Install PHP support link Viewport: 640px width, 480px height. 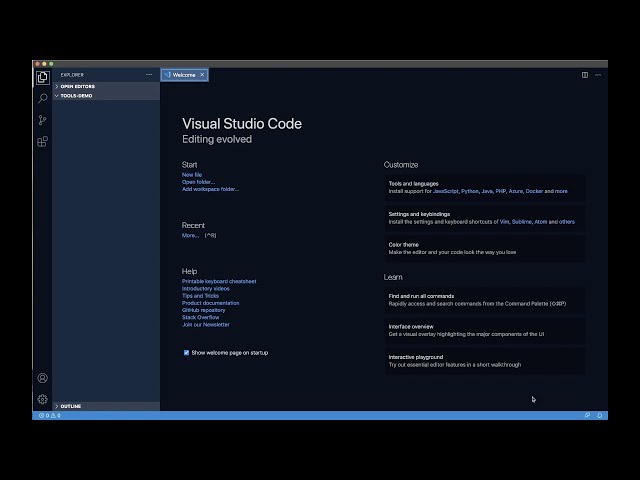500,191
